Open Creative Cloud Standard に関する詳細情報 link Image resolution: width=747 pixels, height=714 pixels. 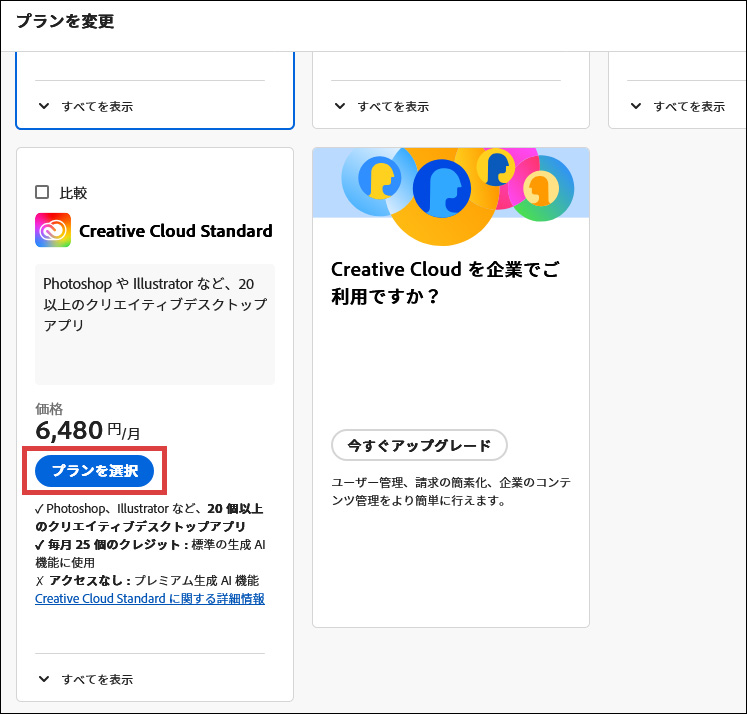pos(150,599)
